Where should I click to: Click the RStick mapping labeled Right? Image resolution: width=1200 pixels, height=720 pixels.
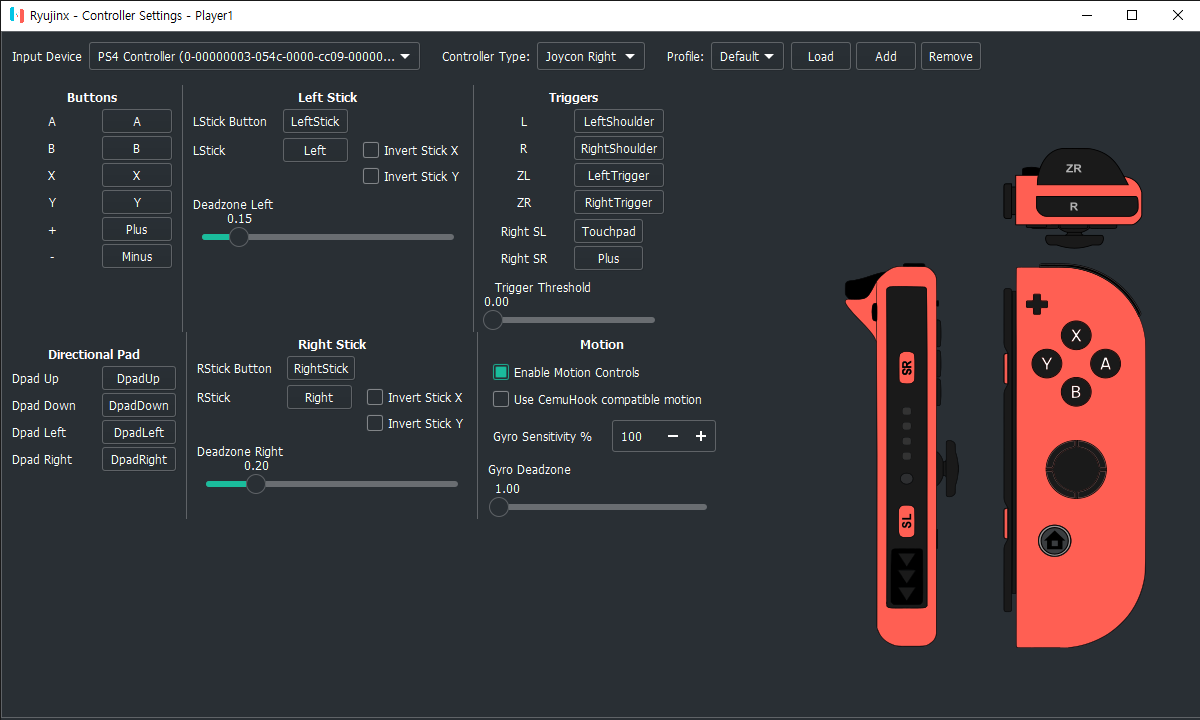click(319, 397)
